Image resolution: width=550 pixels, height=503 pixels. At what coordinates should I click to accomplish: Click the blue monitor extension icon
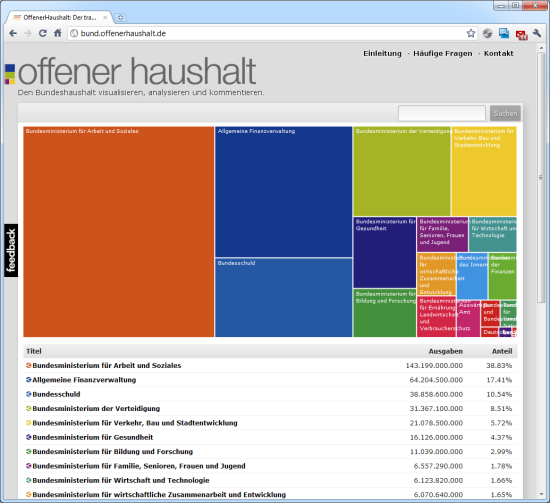pyautogui.click(x=504, y=33)
